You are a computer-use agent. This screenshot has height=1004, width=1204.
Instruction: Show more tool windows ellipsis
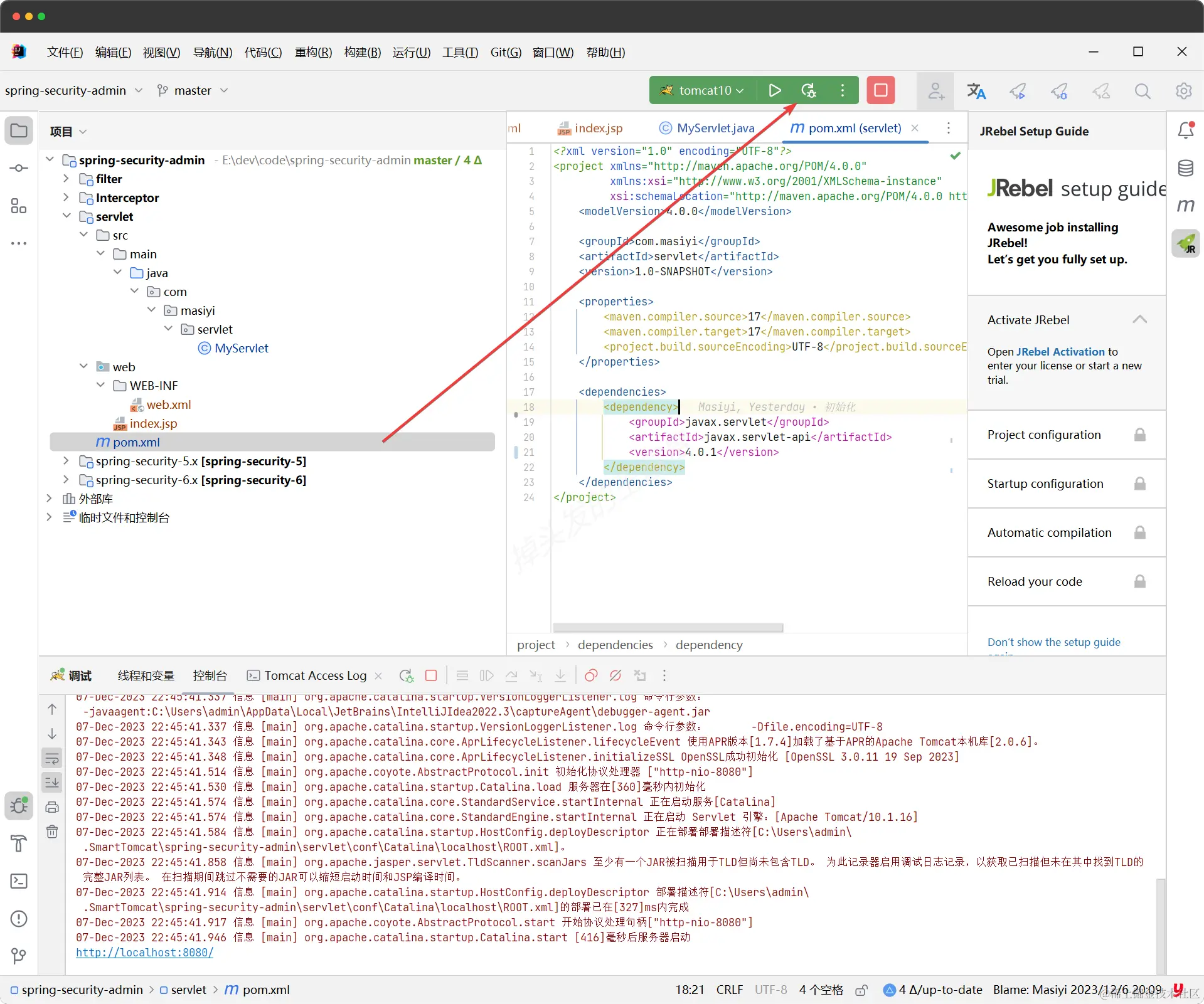(x=19, y=243)
